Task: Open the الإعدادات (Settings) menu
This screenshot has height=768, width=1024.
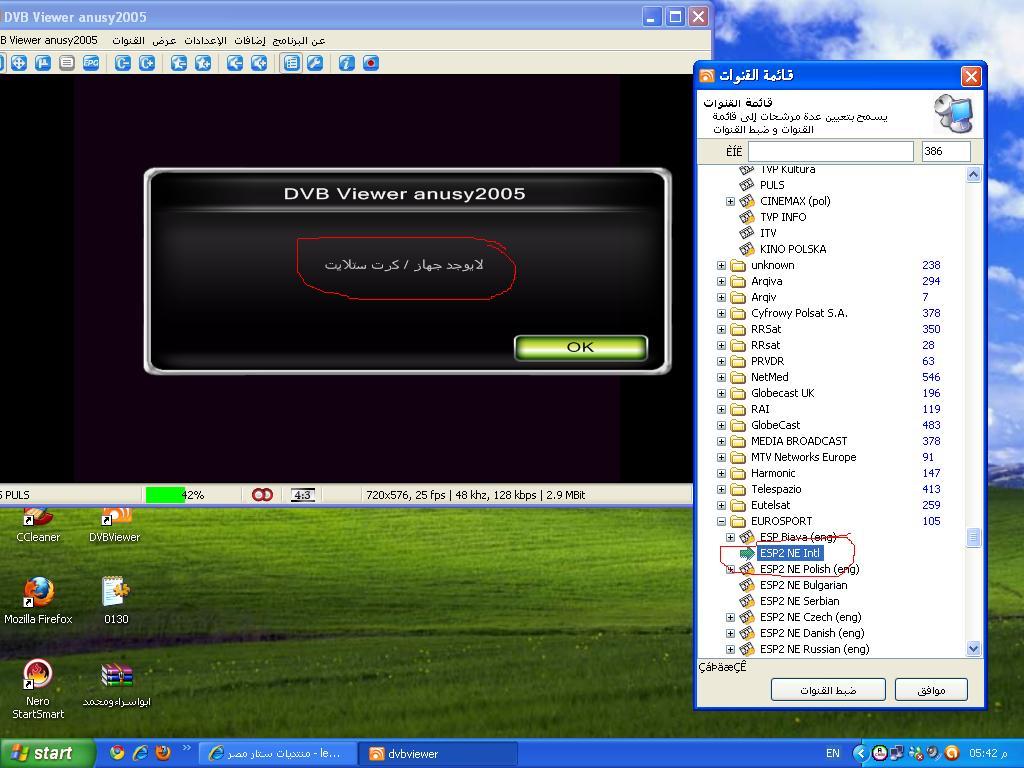Action: point(205,40)
